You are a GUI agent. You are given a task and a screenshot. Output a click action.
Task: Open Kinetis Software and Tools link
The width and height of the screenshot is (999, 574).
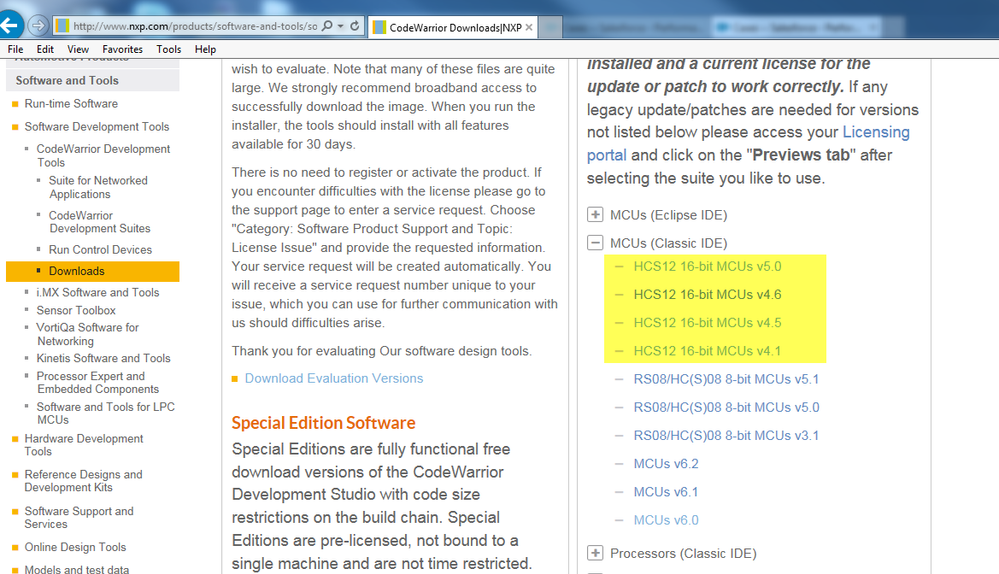tap(103, 358)
